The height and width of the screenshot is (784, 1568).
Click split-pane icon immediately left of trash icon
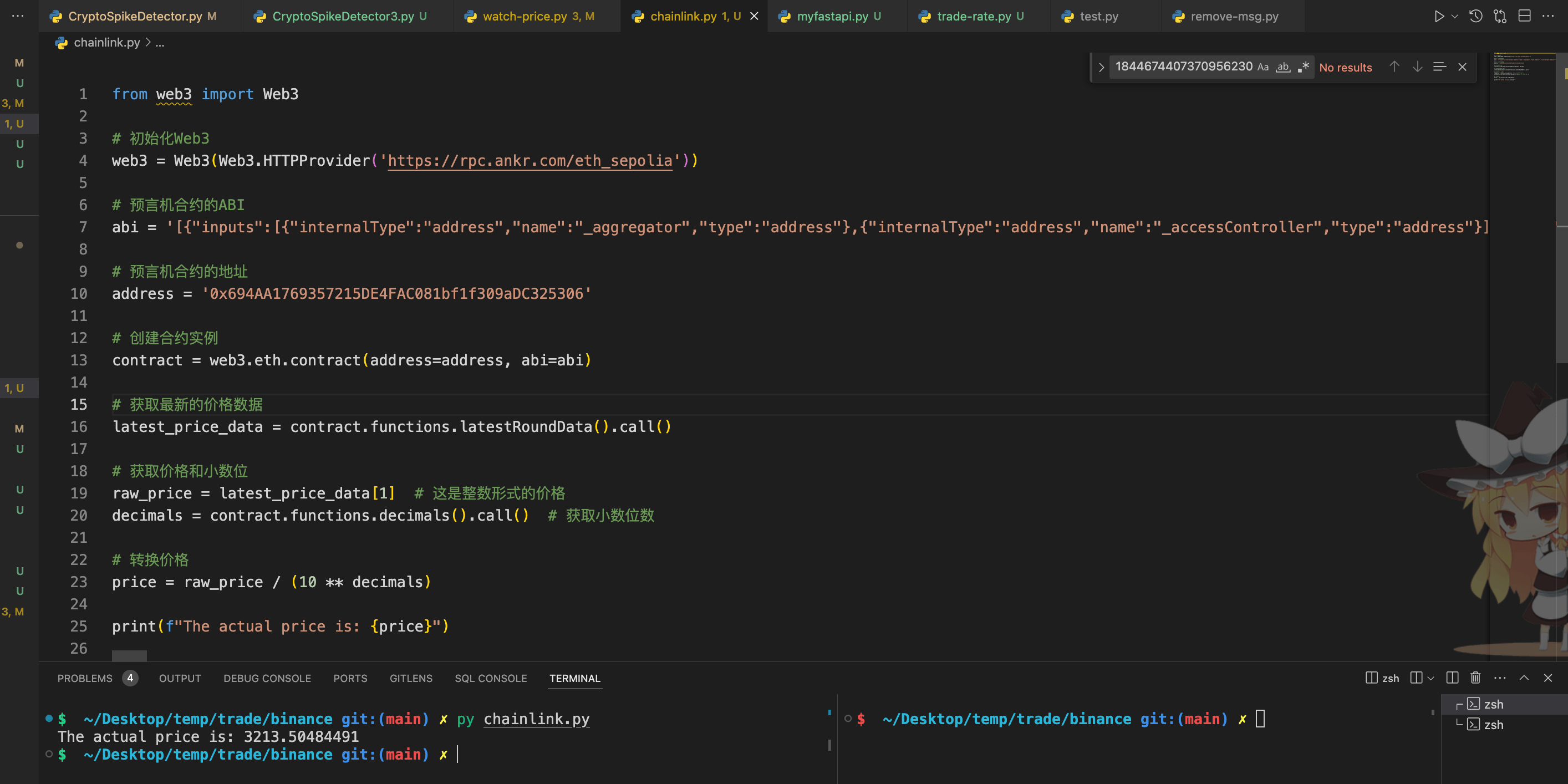click(1452, 678)
